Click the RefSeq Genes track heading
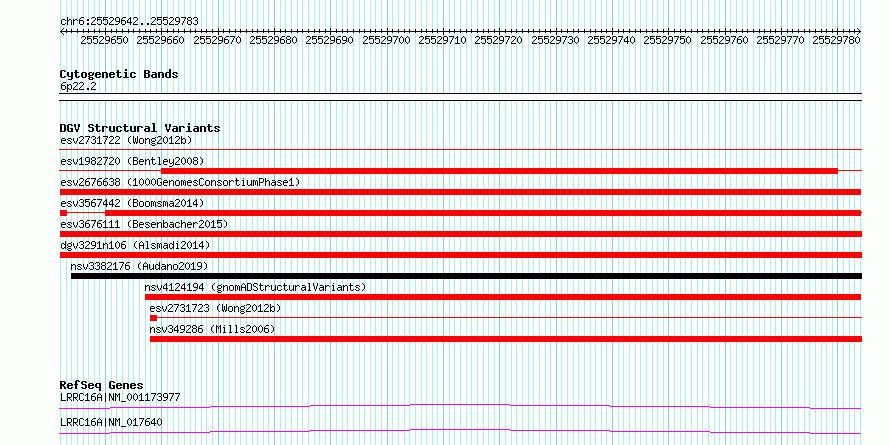 (x=102, y=385)
